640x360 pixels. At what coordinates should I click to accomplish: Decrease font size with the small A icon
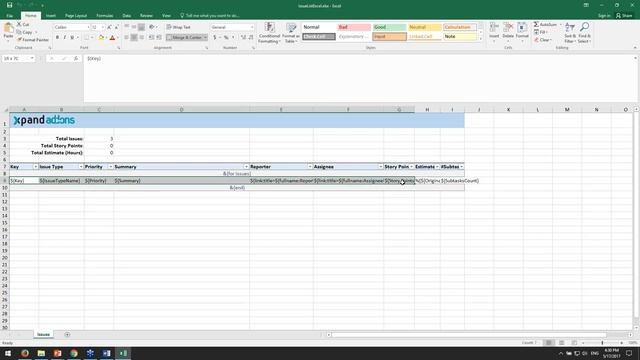click(116, 27)
